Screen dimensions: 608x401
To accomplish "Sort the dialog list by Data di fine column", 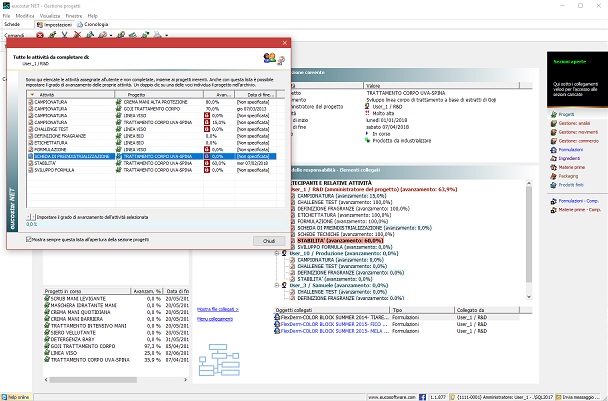I will point(256,95).
